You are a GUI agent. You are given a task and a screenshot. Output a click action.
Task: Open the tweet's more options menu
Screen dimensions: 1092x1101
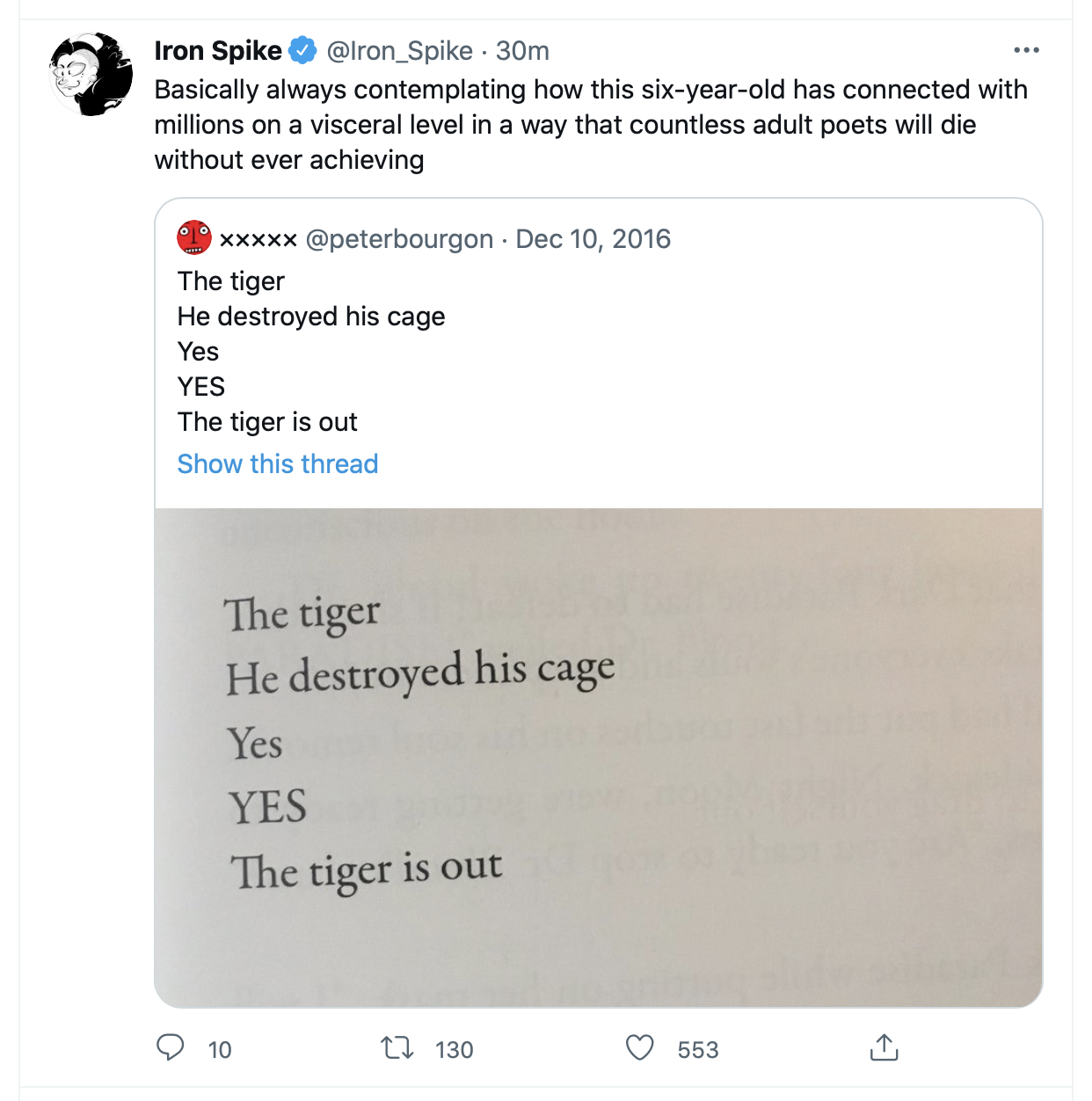[1026, 50]
